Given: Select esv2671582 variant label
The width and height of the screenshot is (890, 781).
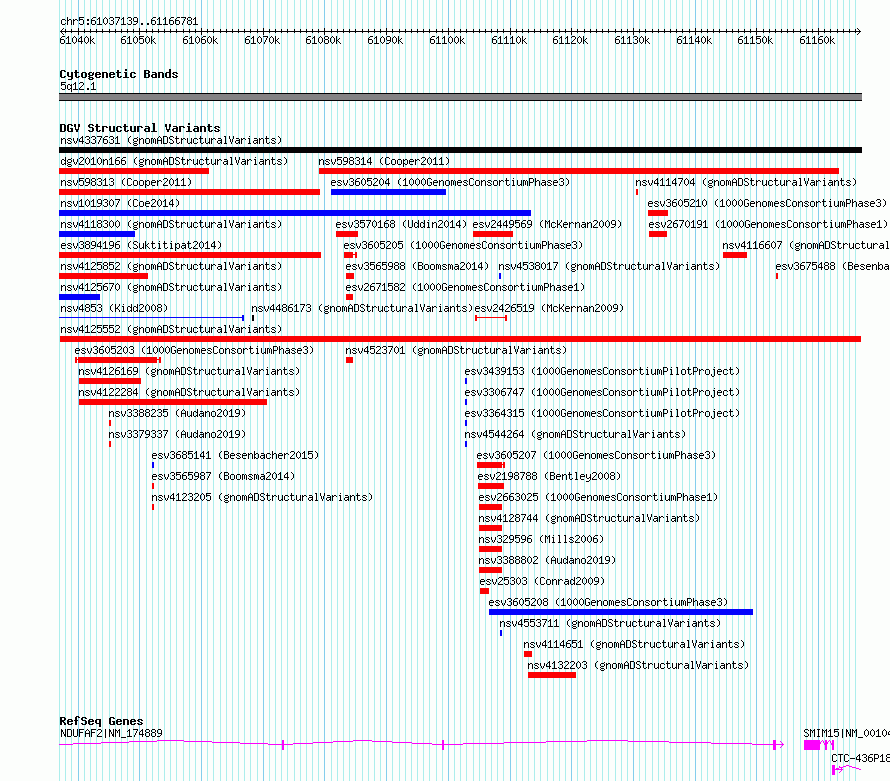Looking at the screenshot, I should [x=465, y=287].
